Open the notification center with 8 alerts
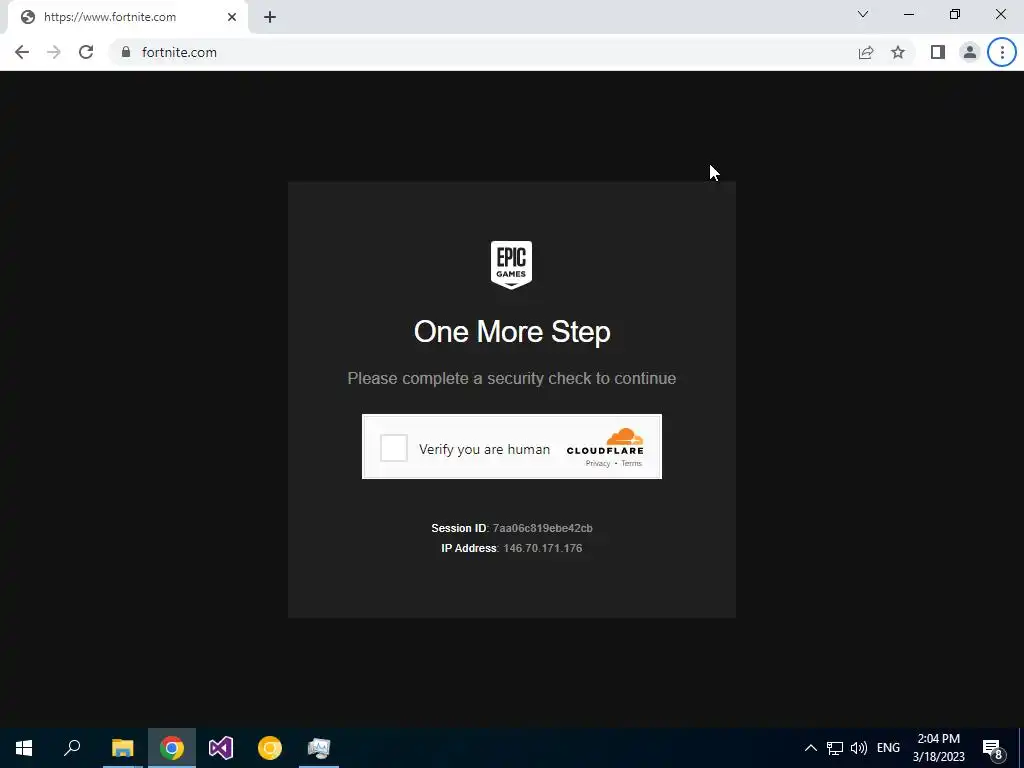This screenshot has height=768, width=1024. tap(993, 748)
